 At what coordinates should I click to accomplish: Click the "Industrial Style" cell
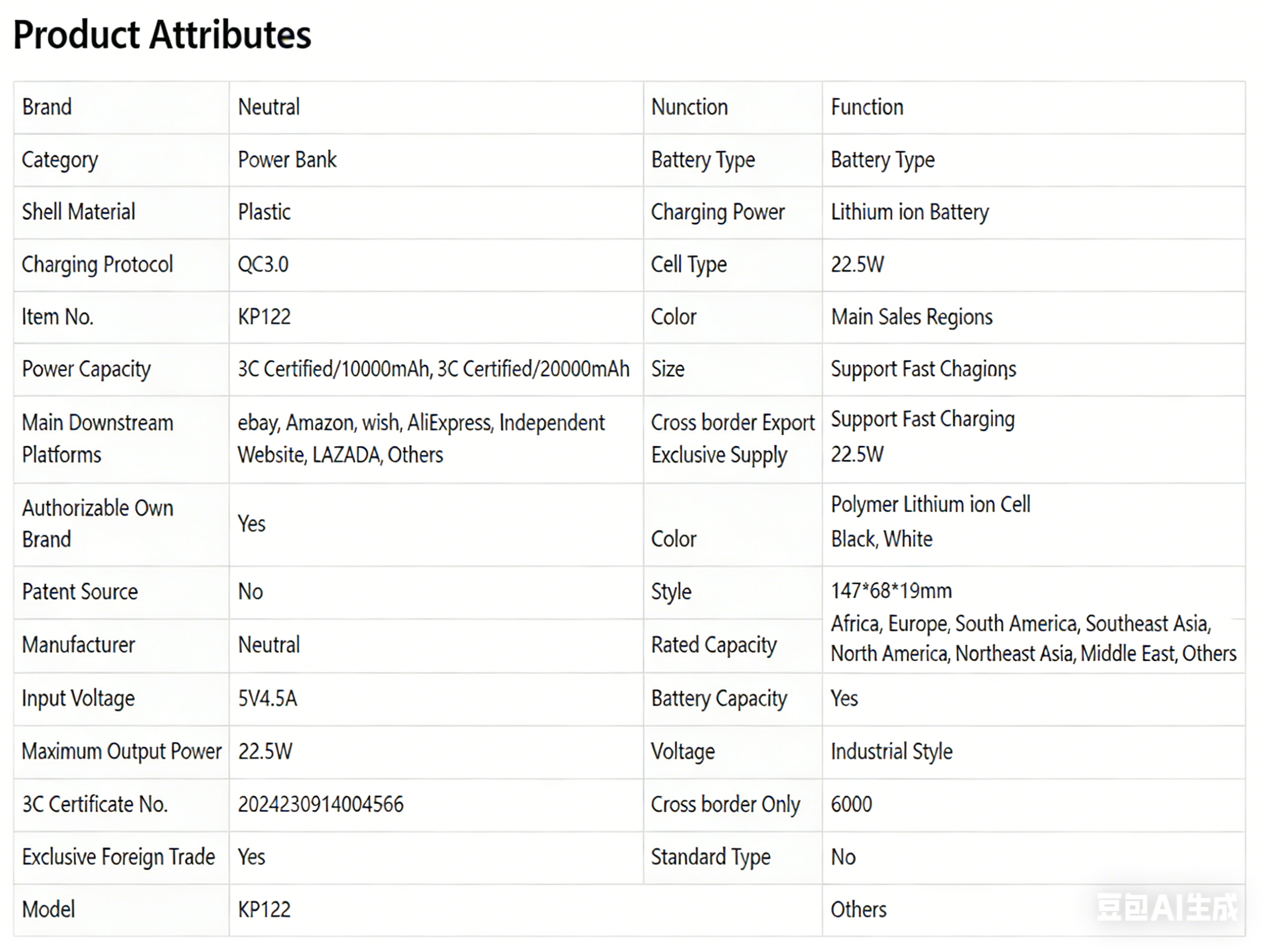click(x=891, y=751)
